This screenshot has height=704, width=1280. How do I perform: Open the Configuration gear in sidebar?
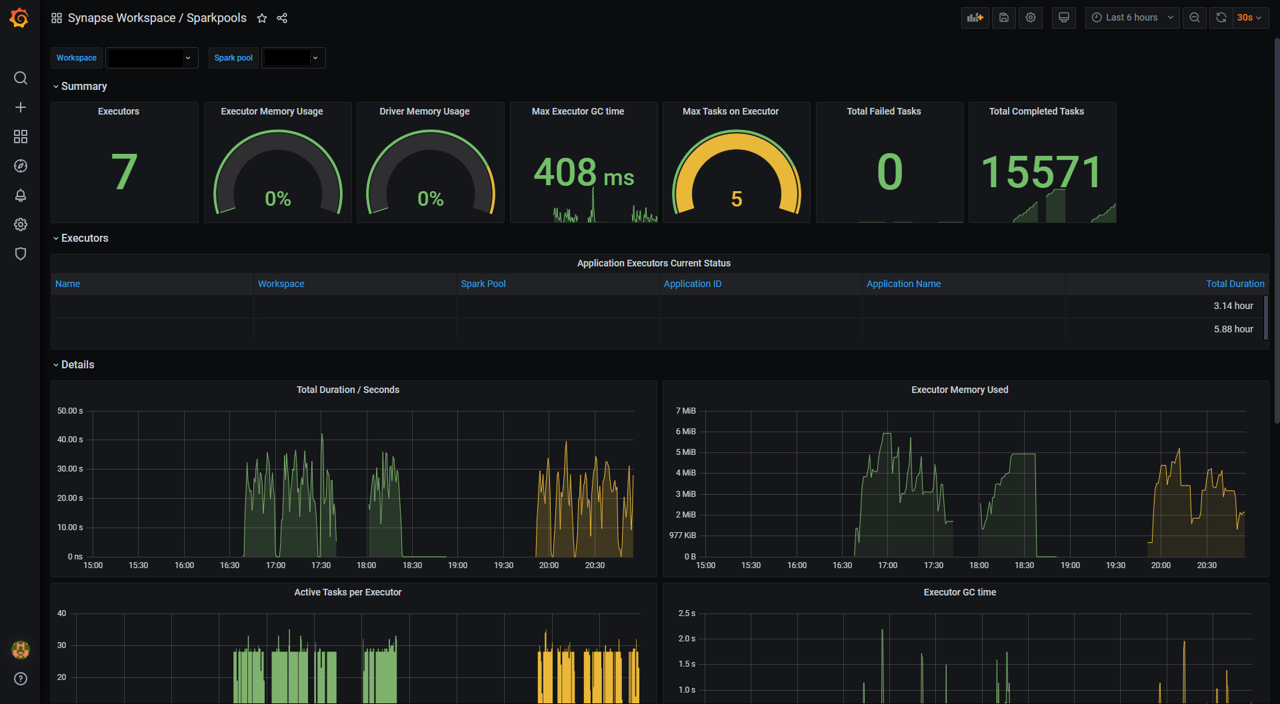20,225
